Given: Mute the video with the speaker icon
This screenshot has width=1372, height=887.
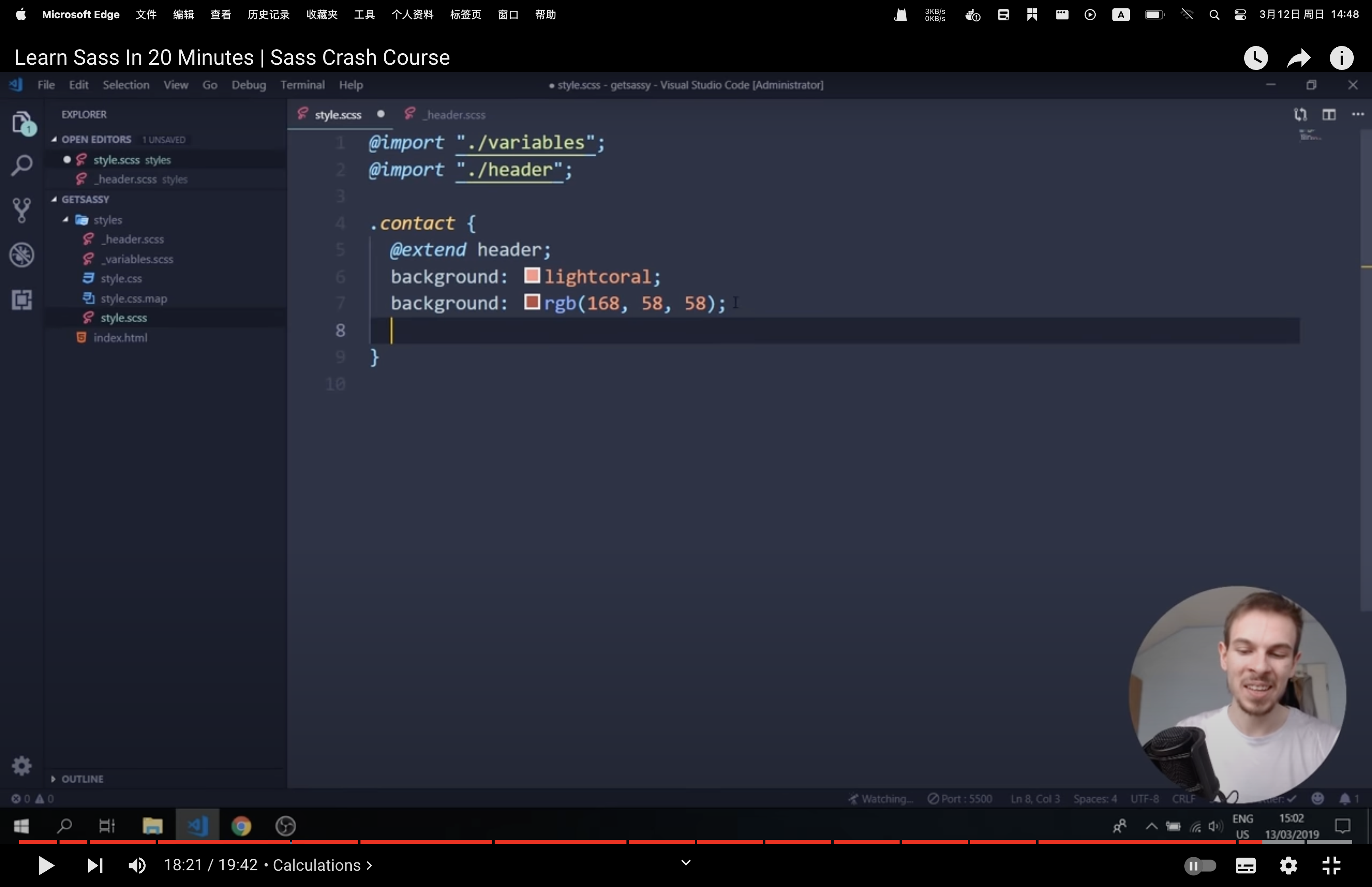Looking at the screenshot, I should point(137,865).
